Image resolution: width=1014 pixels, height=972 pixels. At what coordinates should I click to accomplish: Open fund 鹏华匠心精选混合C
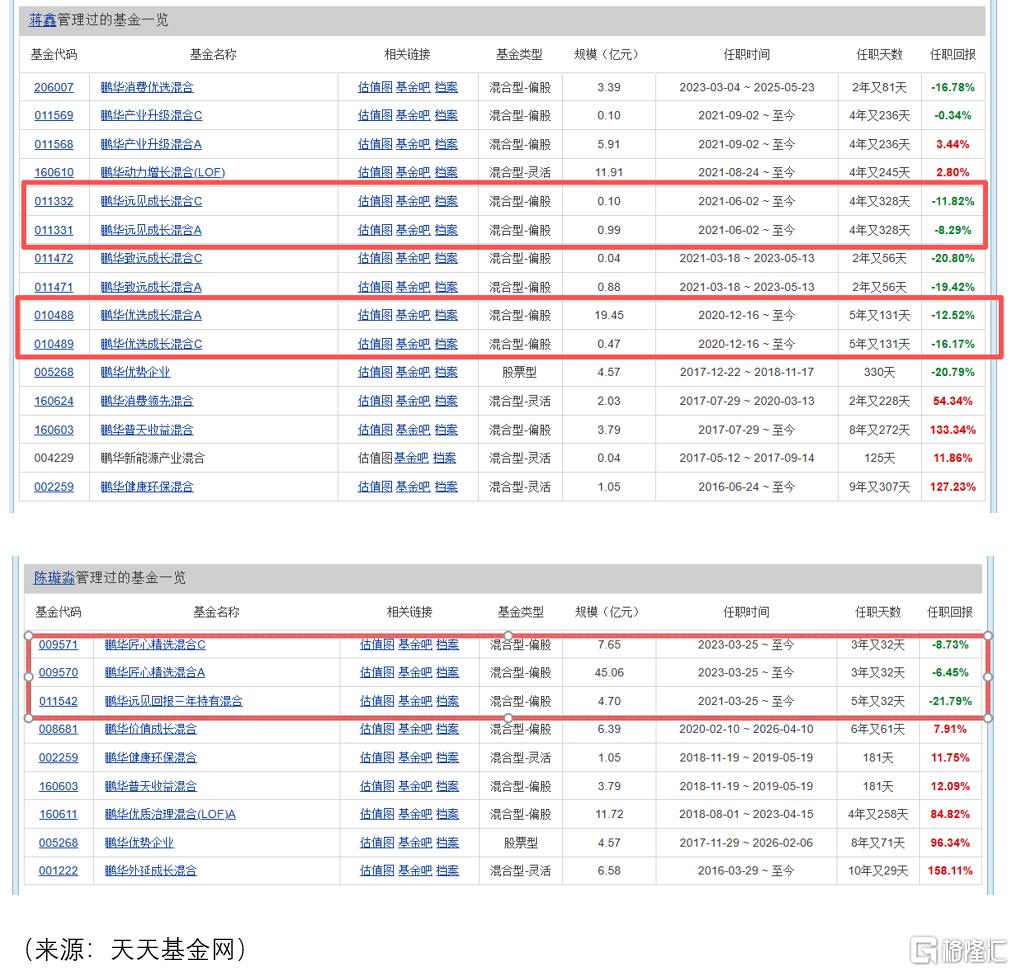pyautogui.click(x=155, y=645)
